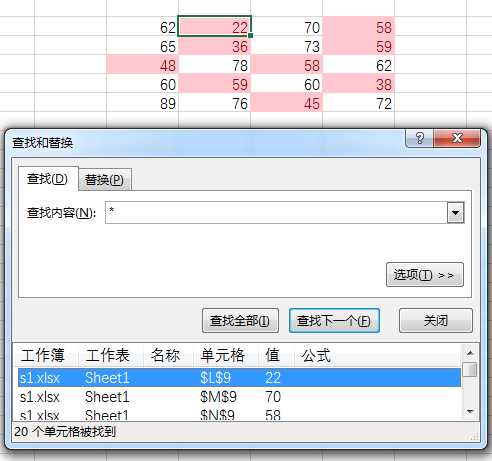Select the cell containing 65

pyautogui.click(x=143, y=45)
